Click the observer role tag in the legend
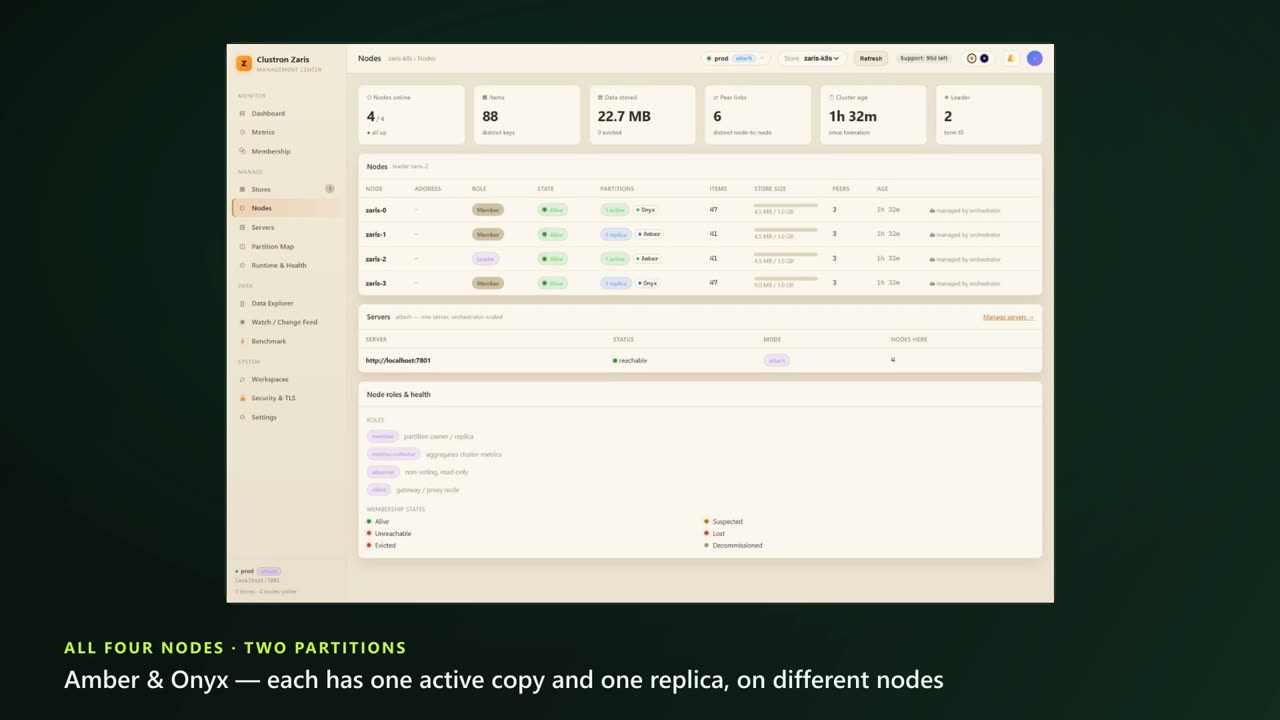Image resolution: width=1280 pixels, height=720 pixels. (x=383, y=472)
